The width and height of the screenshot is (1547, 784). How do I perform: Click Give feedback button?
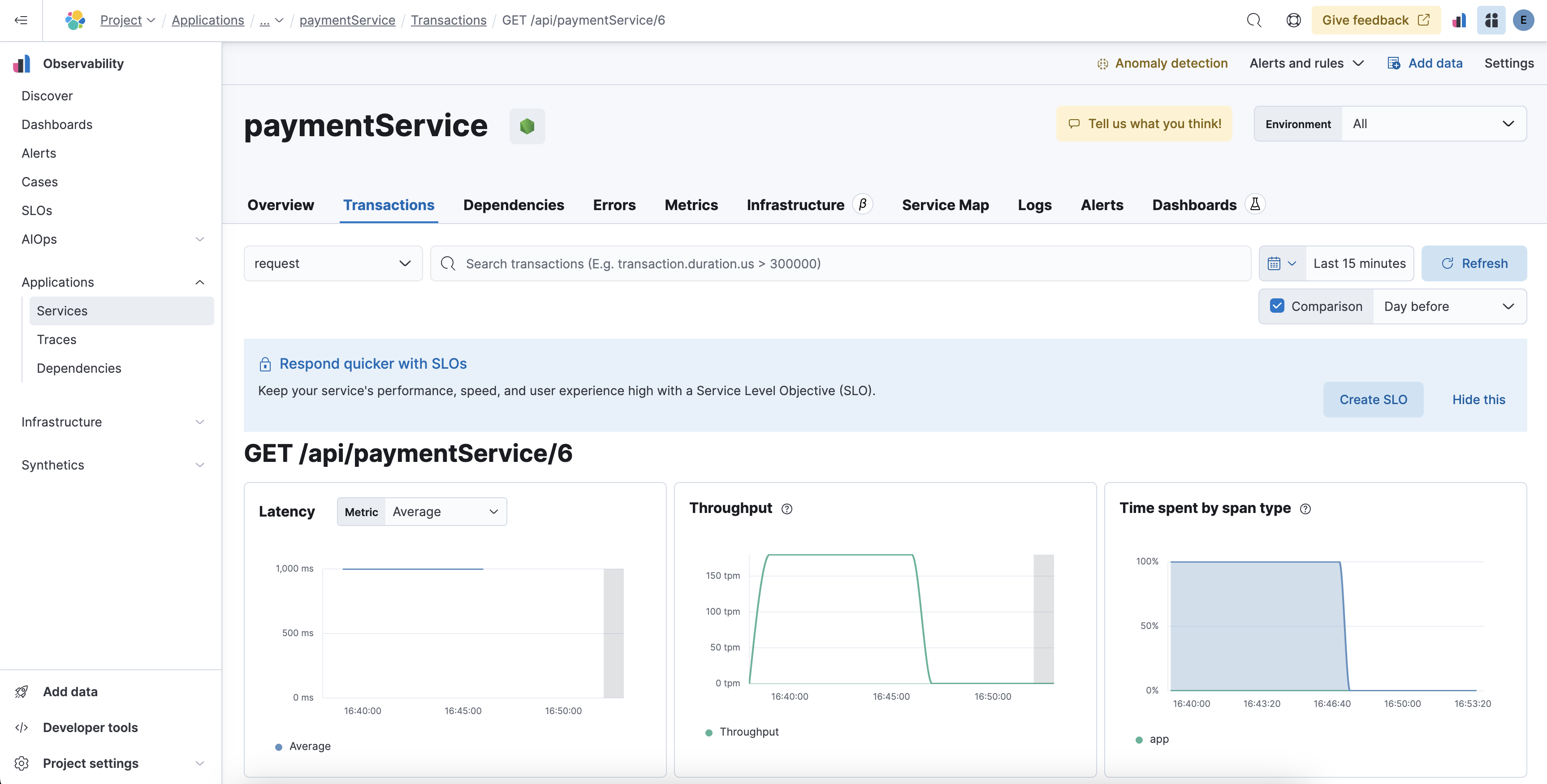point(1375,21)
